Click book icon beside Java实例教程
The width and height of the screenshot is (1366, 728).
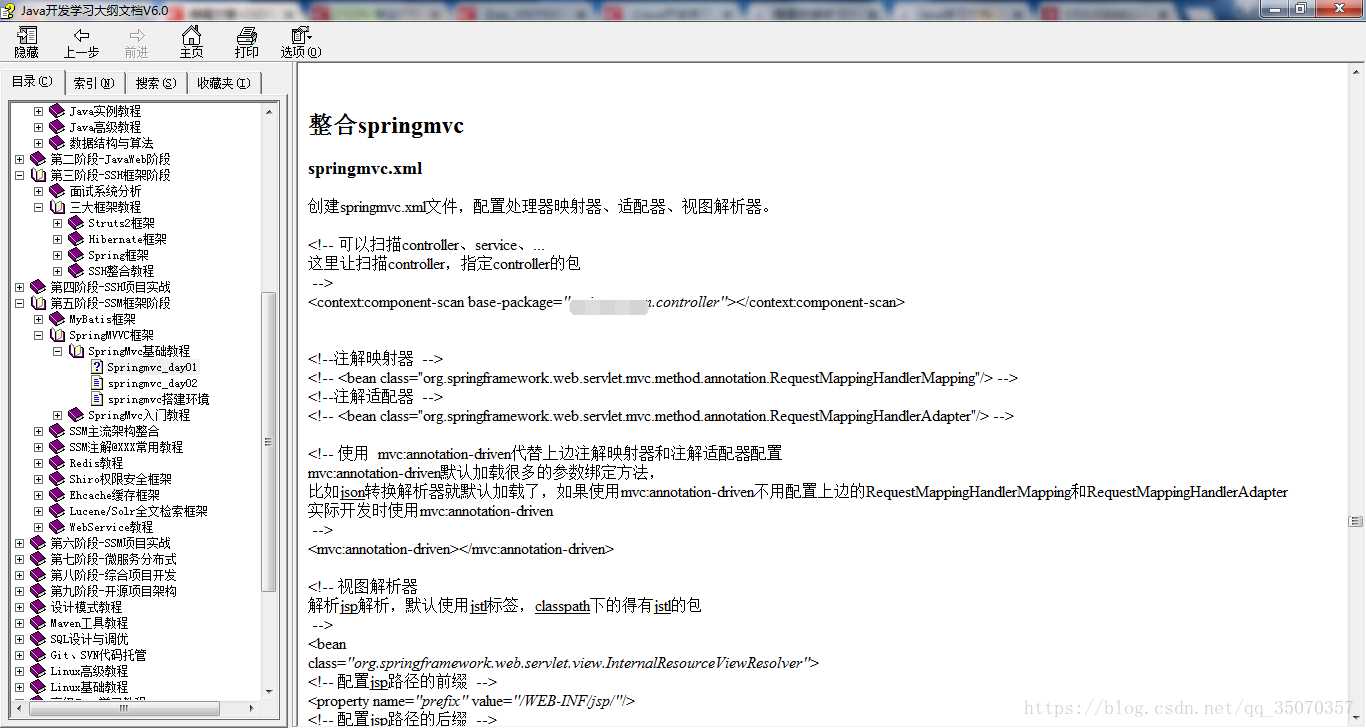tap(57, 111)
